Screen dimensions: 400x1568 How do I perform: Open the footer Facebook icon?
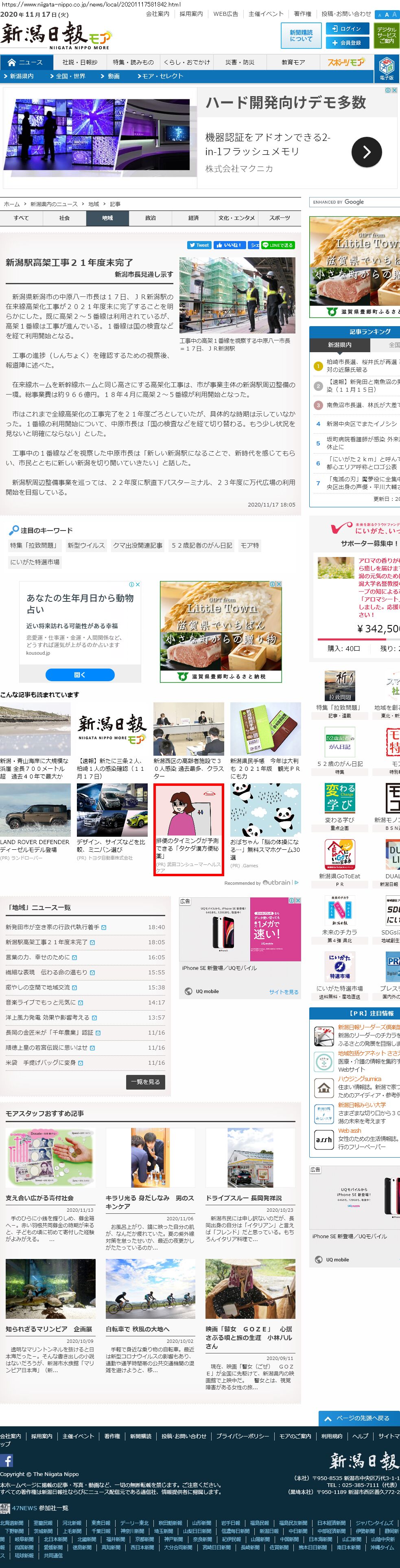pos(7,1460)
